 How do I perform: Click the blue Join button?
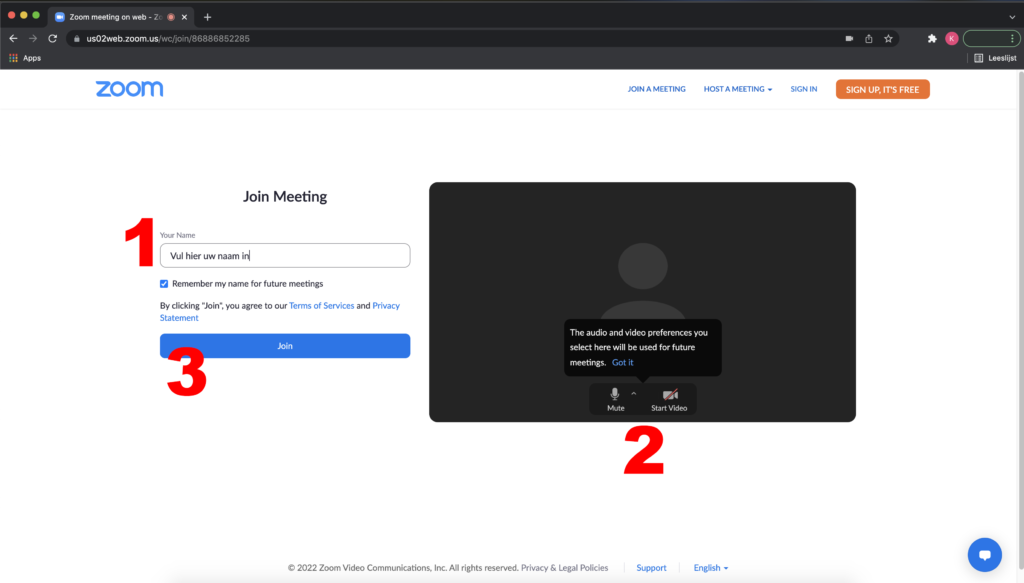coord(285,346)
